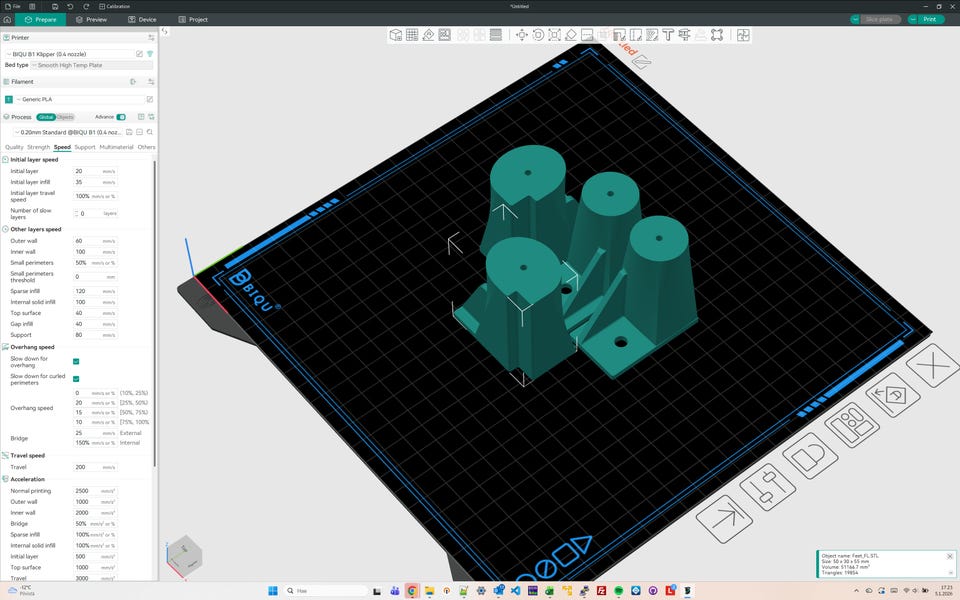This screenshot has height=600, width=960.
Task: Select the Measure tool
Action: [x=684, y=35]
